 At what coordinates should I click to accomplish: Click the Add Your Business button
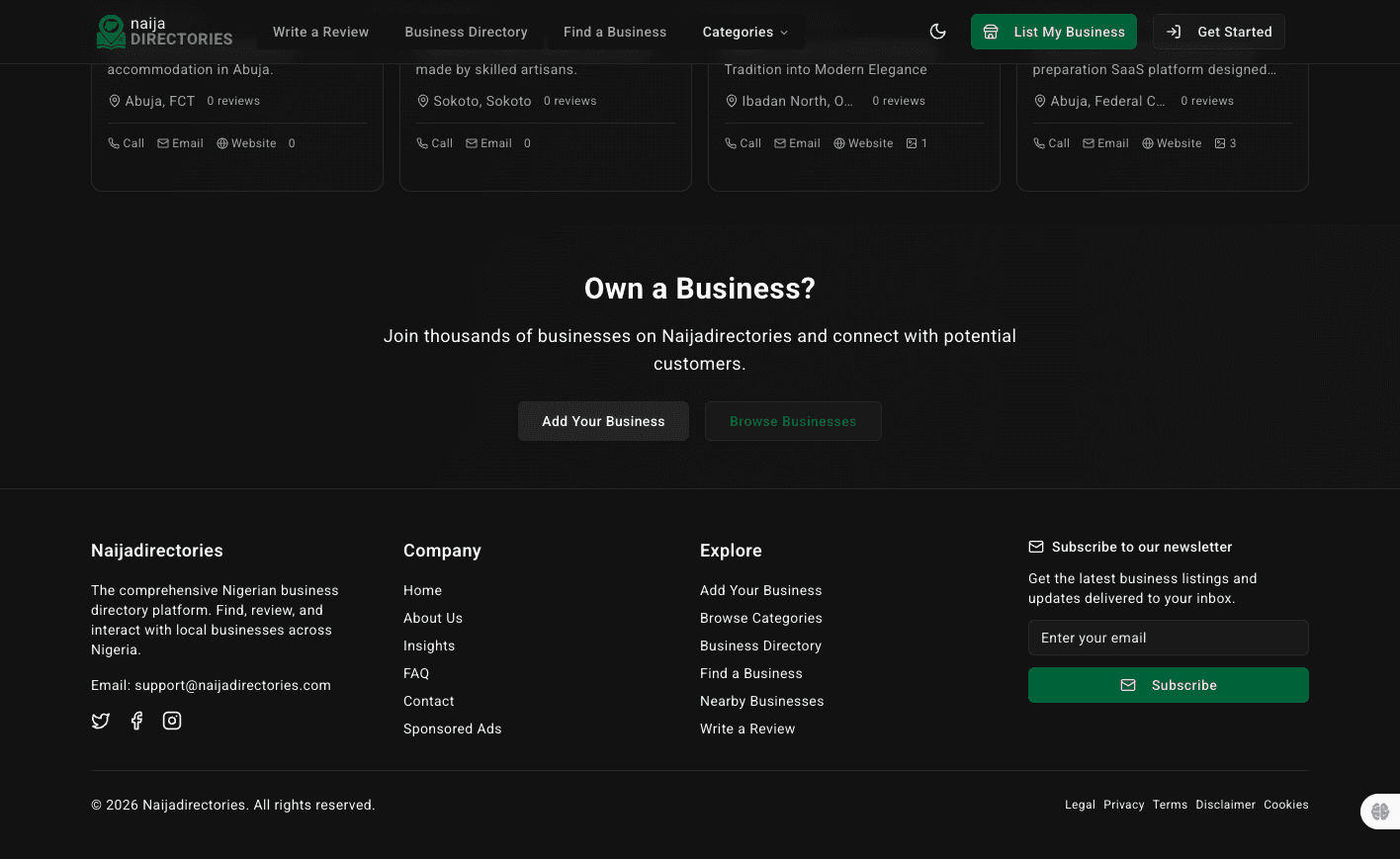pos(603,421)
